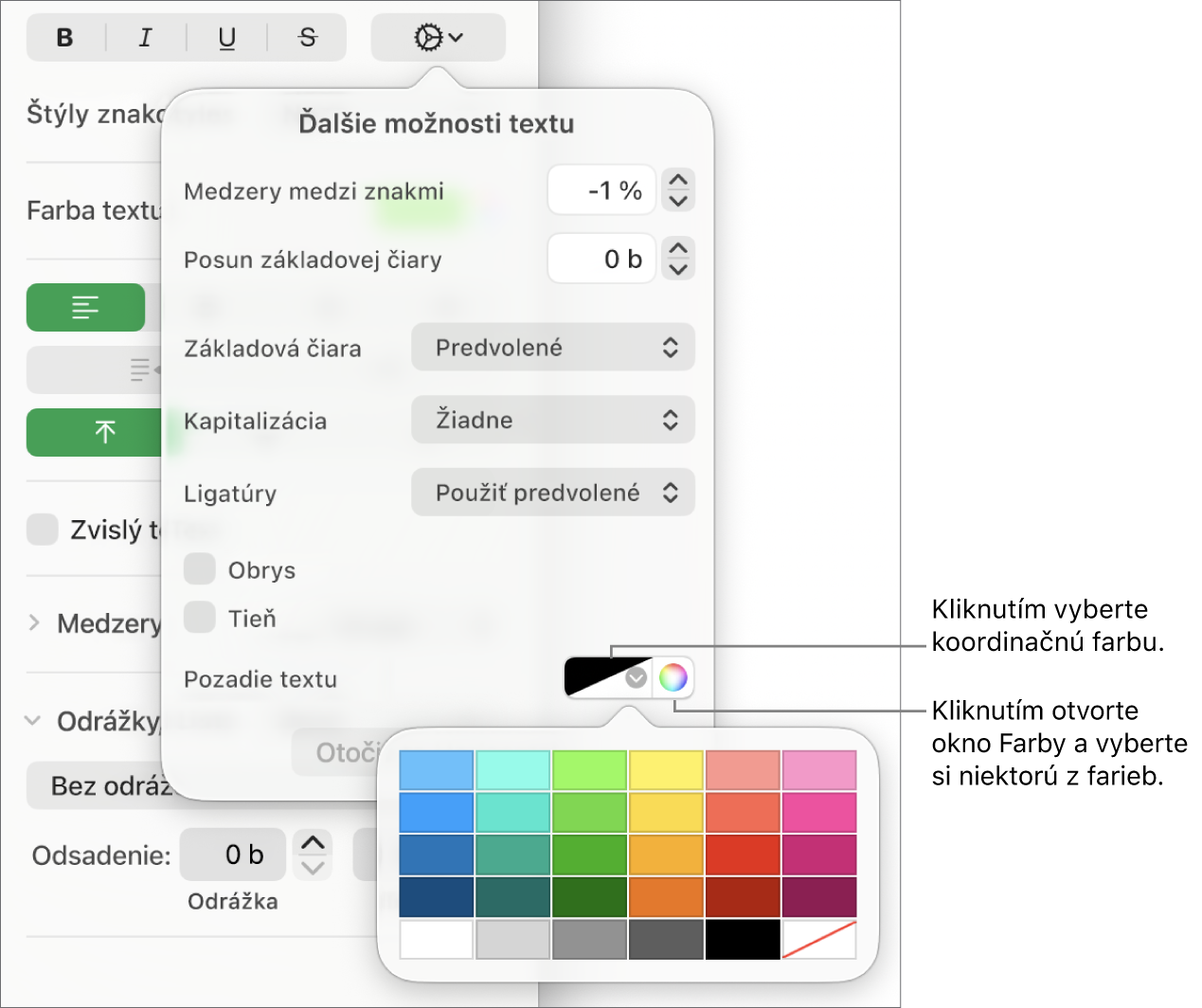1202x1008 pixels.
Task: Align text to top vertically
Action: click(x=95, y=433)
